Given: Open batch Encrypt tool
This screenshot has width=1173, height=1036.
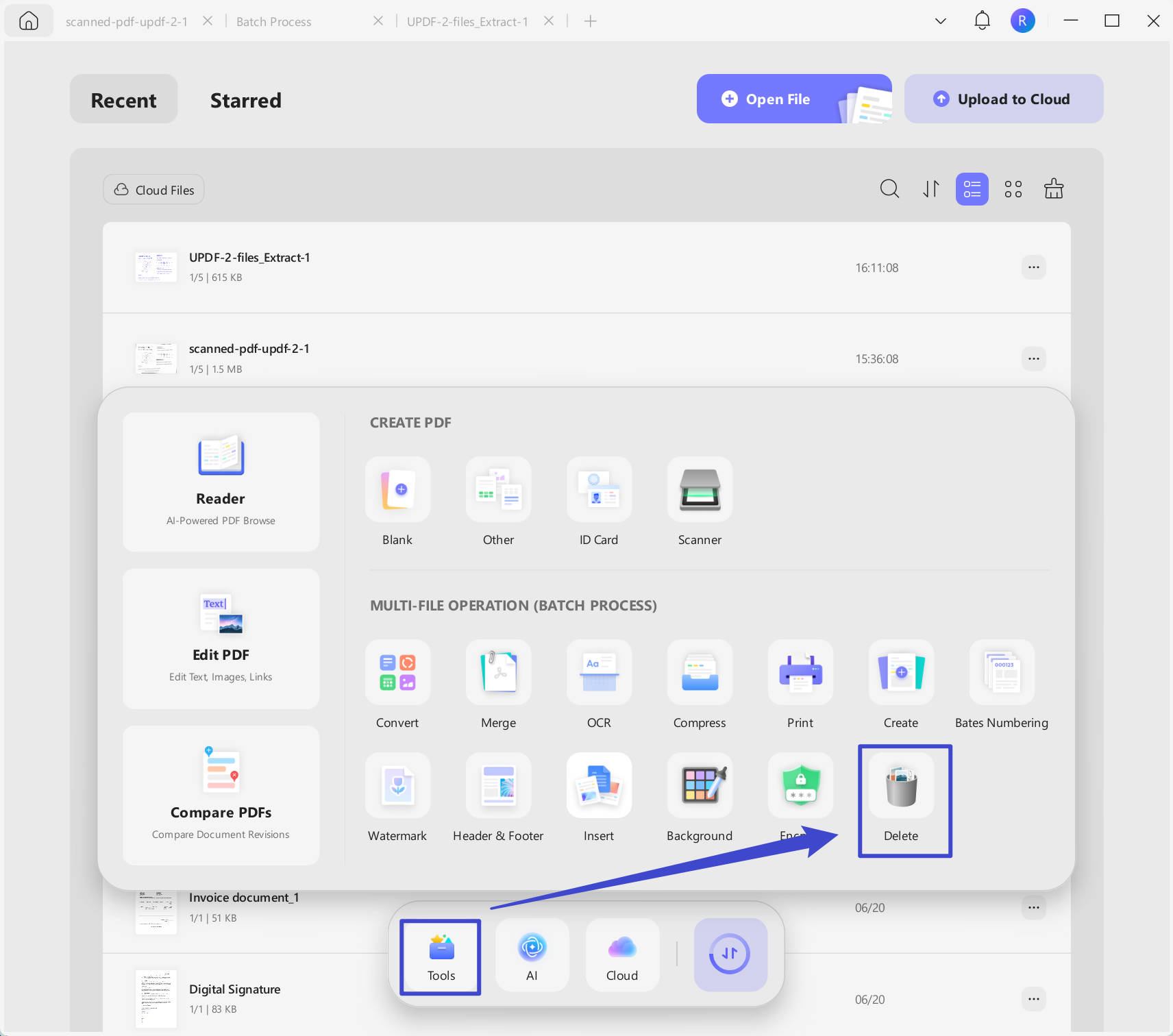Looking at the screenshot, I should [x=800, y=785].
